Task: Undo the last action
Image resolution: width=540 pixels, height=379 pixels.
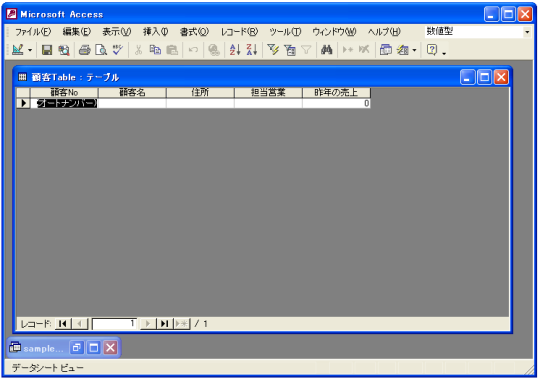Action: click(x=193, y=50)
